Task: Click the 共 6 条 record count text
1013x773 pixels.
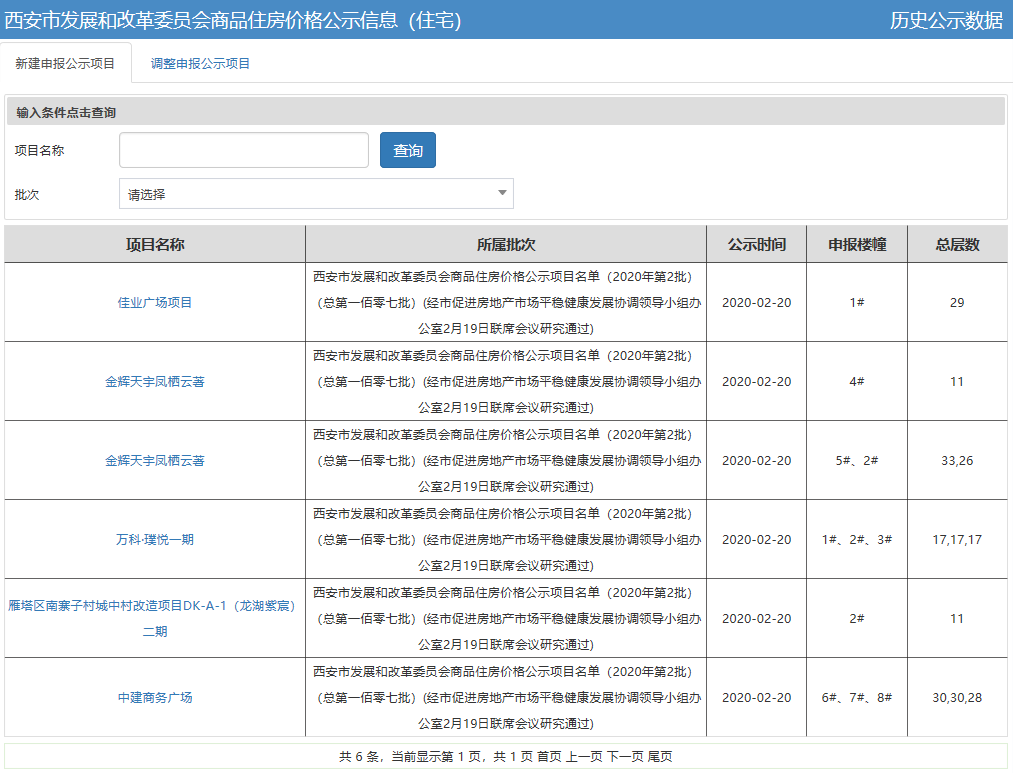Action: pyautogui.click(x=361, y=756)
